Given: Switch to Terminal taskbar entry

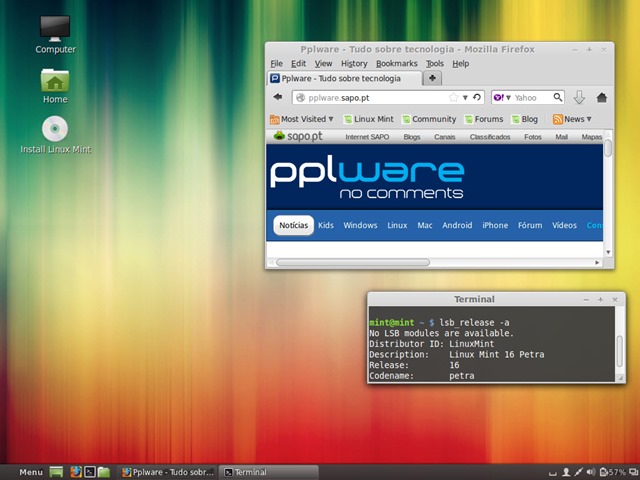Looking at the screenshot, I should [x=269, y=472].
